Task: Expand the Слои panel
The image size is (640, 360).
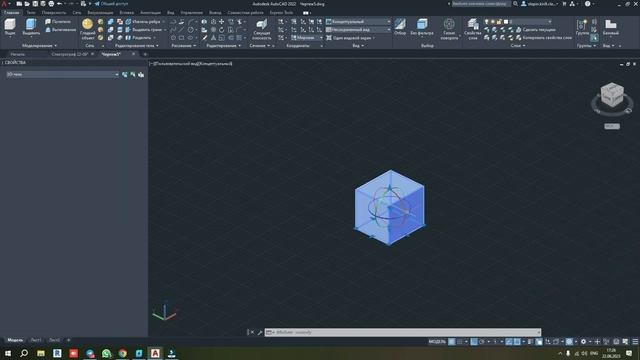Action: tap(518, 46)
